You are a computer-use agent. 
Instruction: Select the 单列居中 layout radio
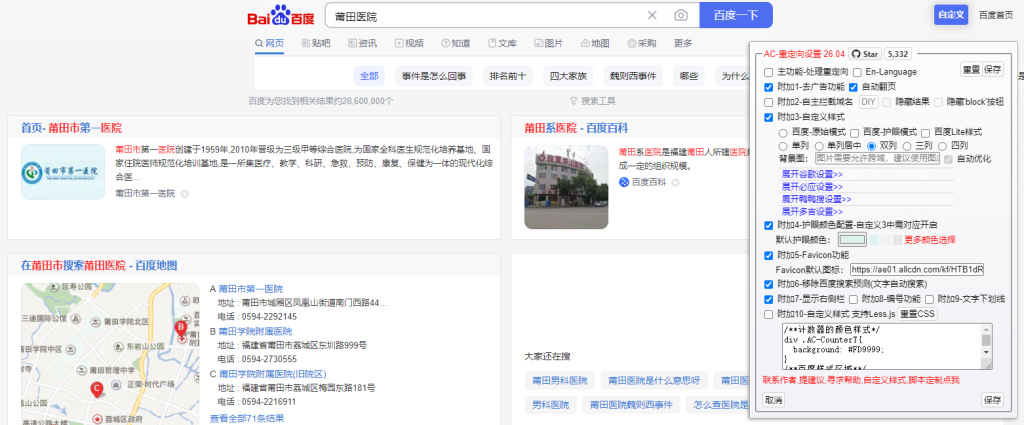(819, 146)
